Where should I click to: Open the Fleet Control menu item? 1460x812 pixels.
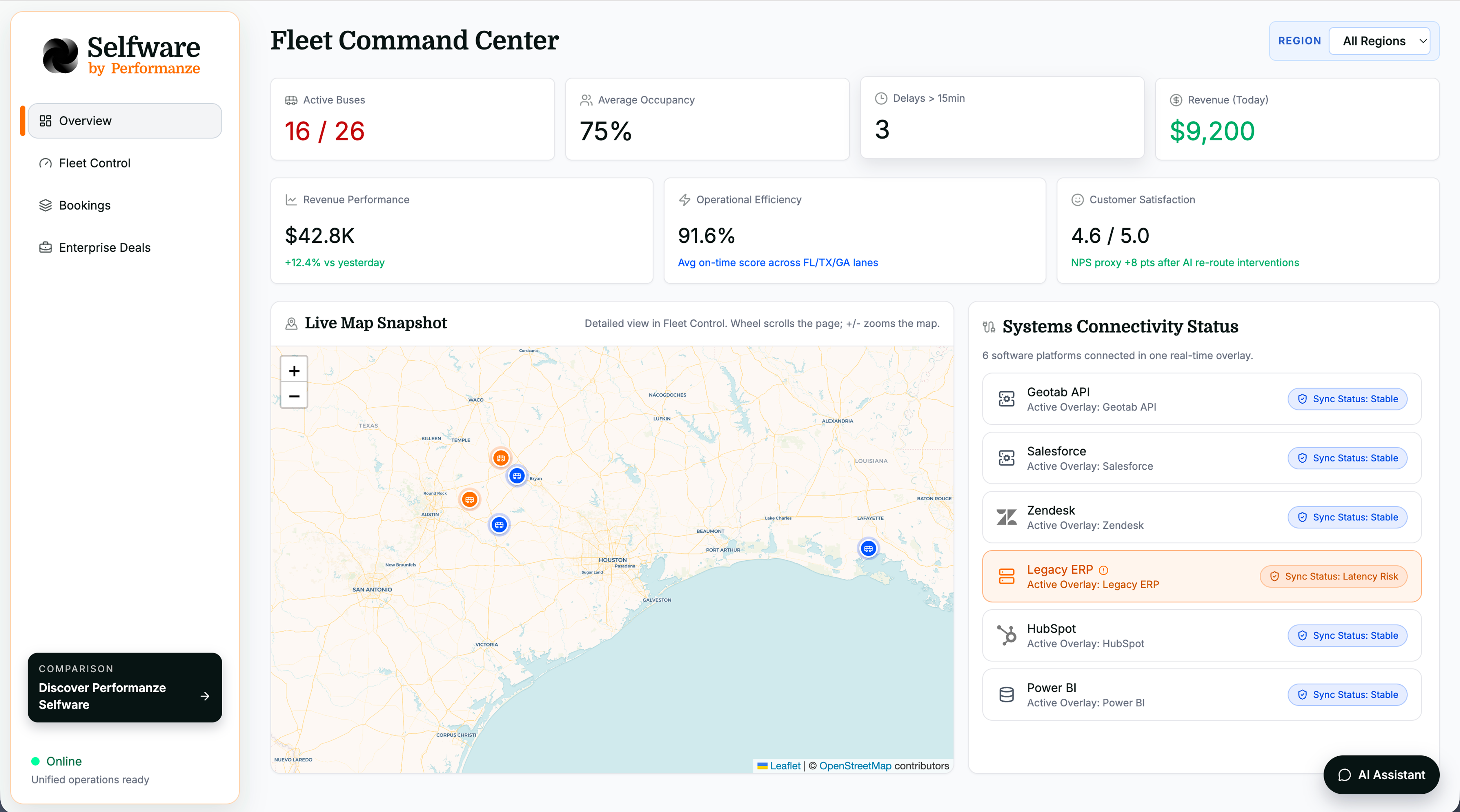tap(94, 163)
